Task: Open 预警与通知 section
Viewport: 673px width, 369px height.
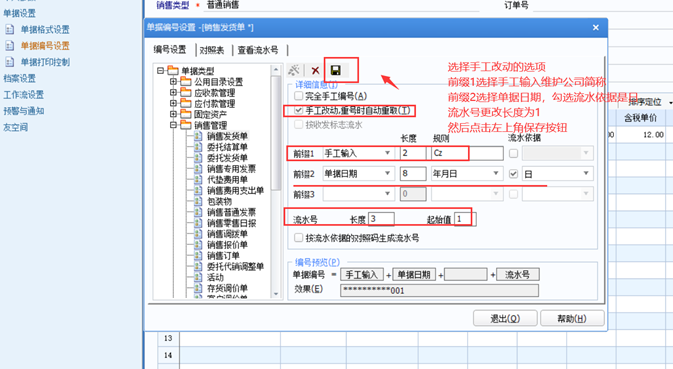Action: point(24,111)
